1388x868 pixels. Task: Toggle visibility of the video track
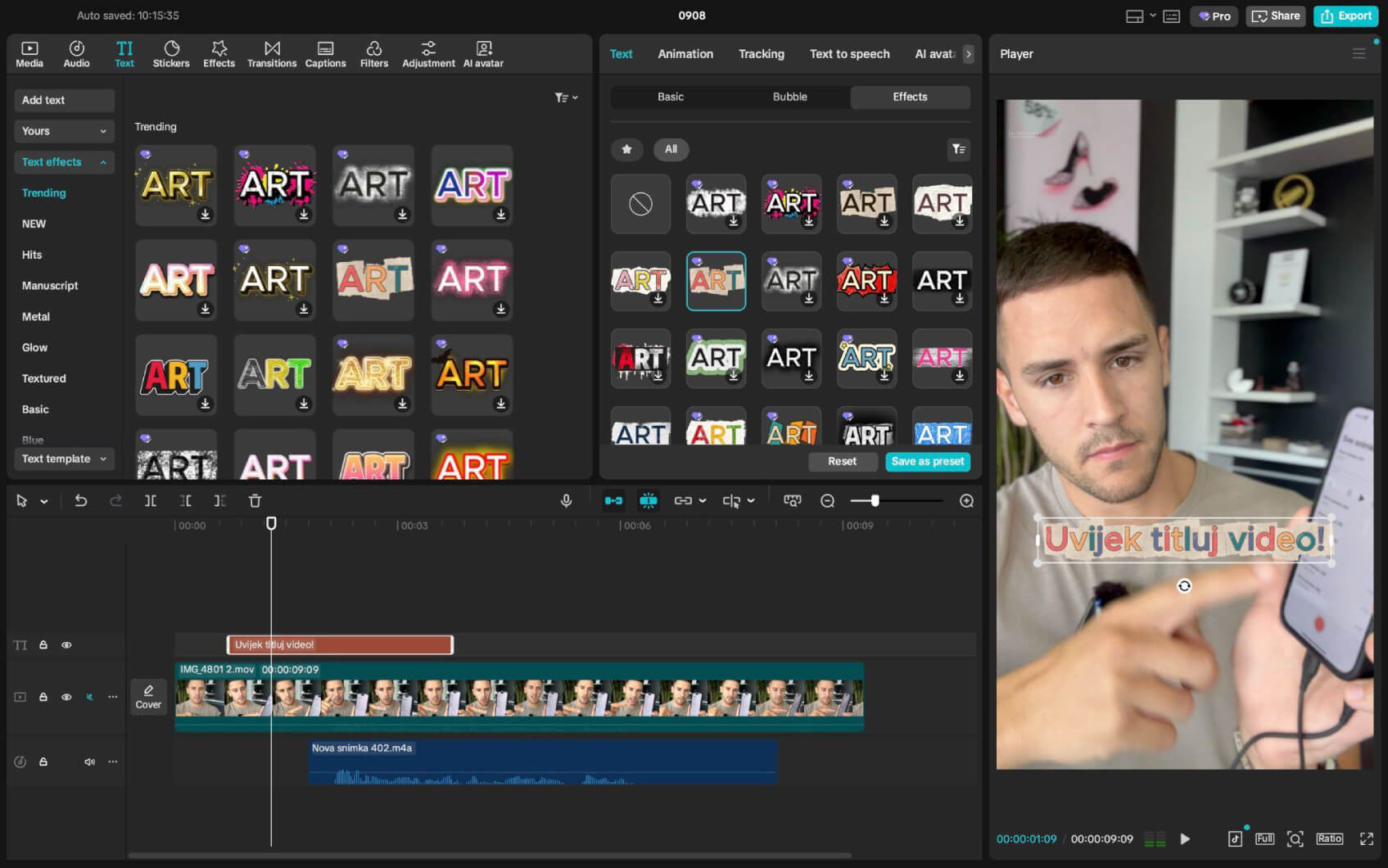click(x=66, y=697)
